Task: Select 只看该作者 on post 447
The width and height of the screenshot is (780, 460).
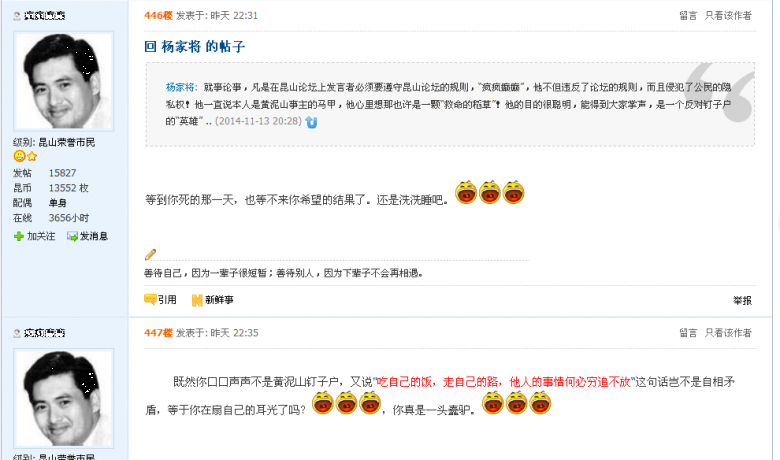Action: click(728, 333)
